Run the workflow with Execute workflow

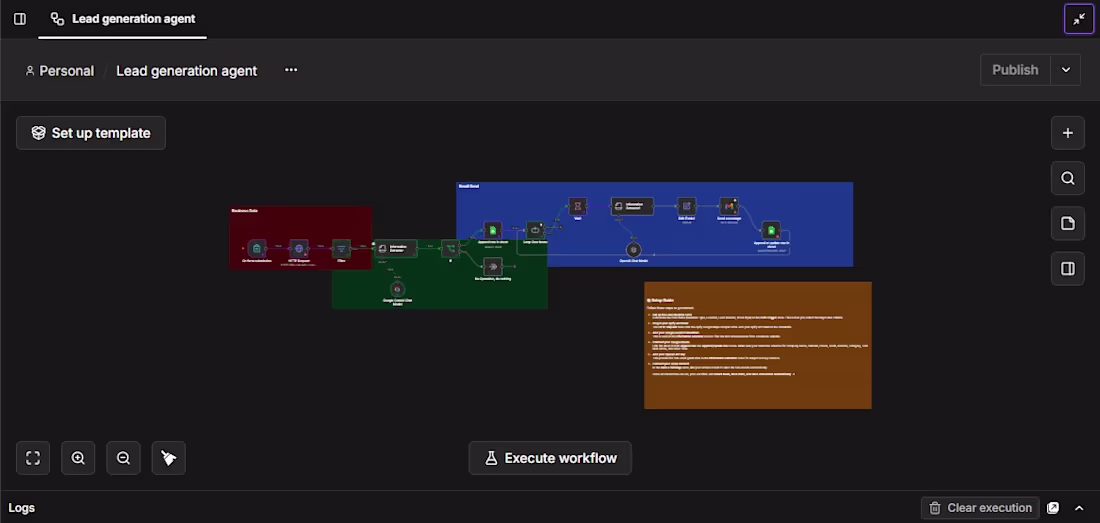[550, 458]
